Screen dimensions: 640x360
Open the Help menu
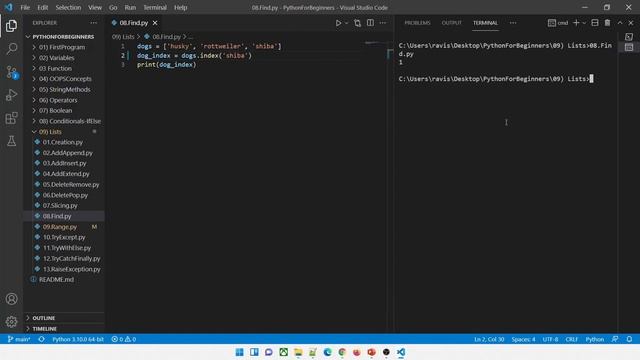click(180, 7)
